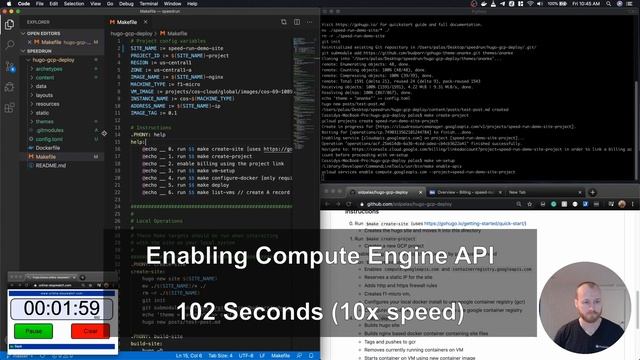The height and width of the screenshot is (360, 640).
Task: Click the feedback icon in status bar
Action: click(300, 356)
